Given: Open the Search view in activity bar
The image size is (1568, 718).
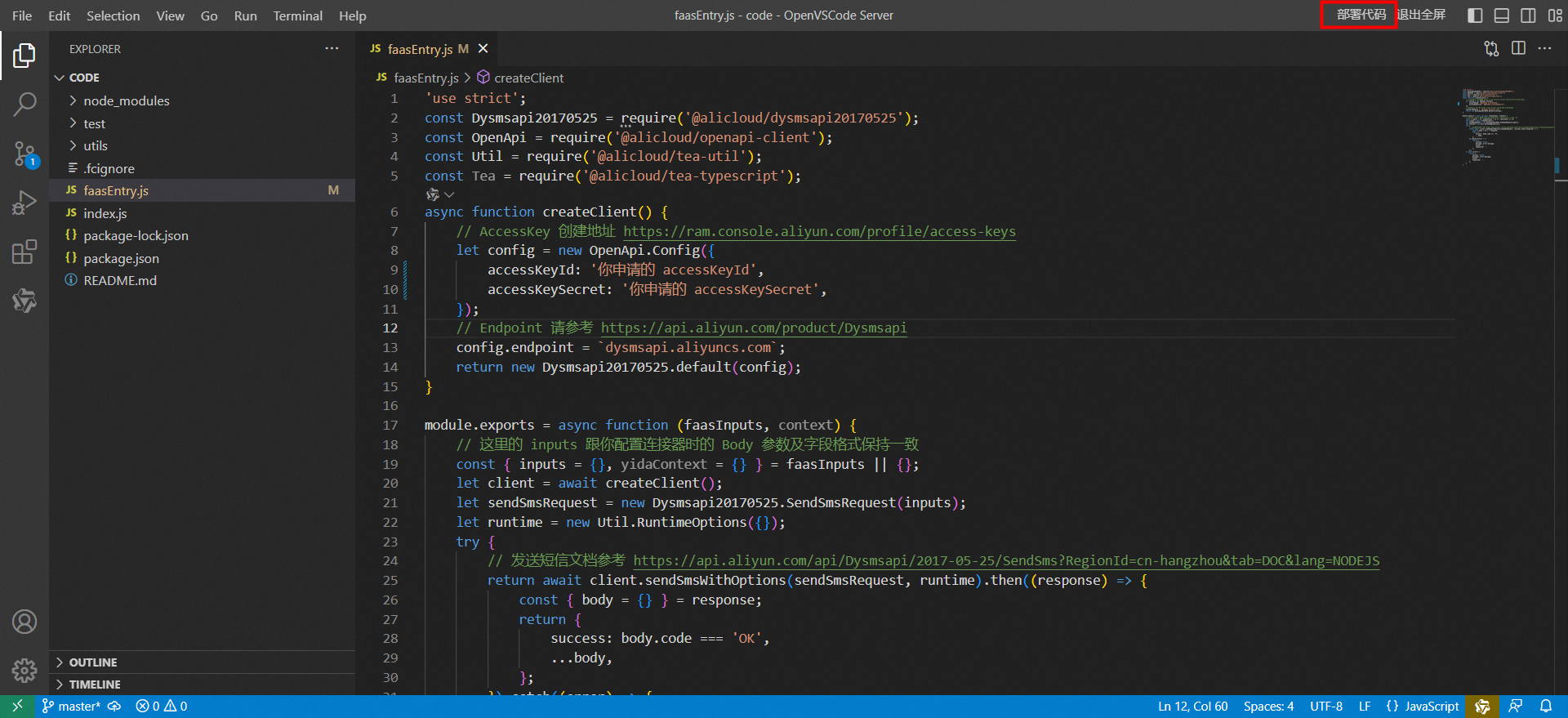Looking at the screenshot, I should click(x=24, y=104).
